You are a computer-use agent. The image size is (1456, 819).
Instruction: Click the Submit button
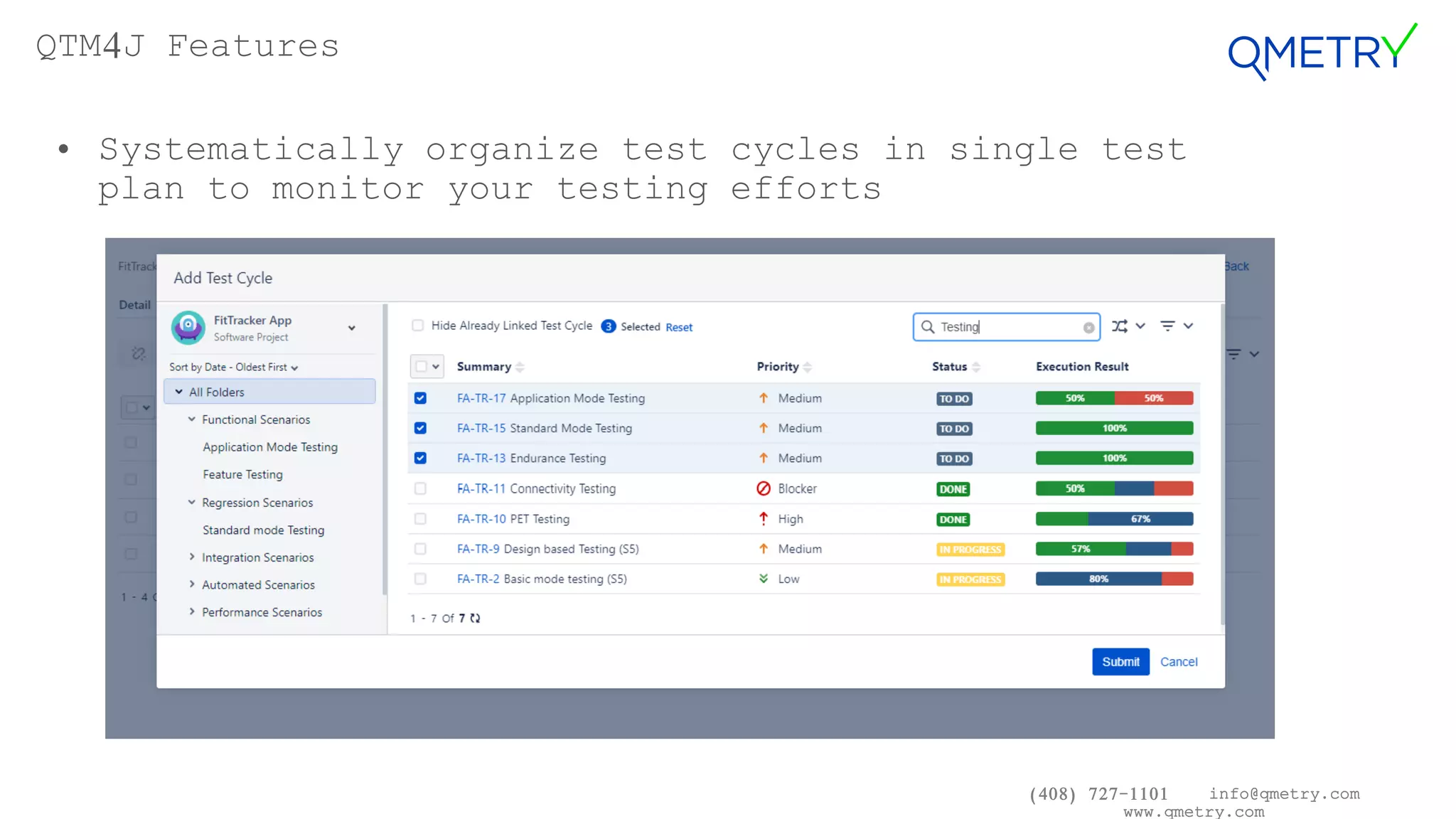pyautogui.click(x=1120, y=662)
